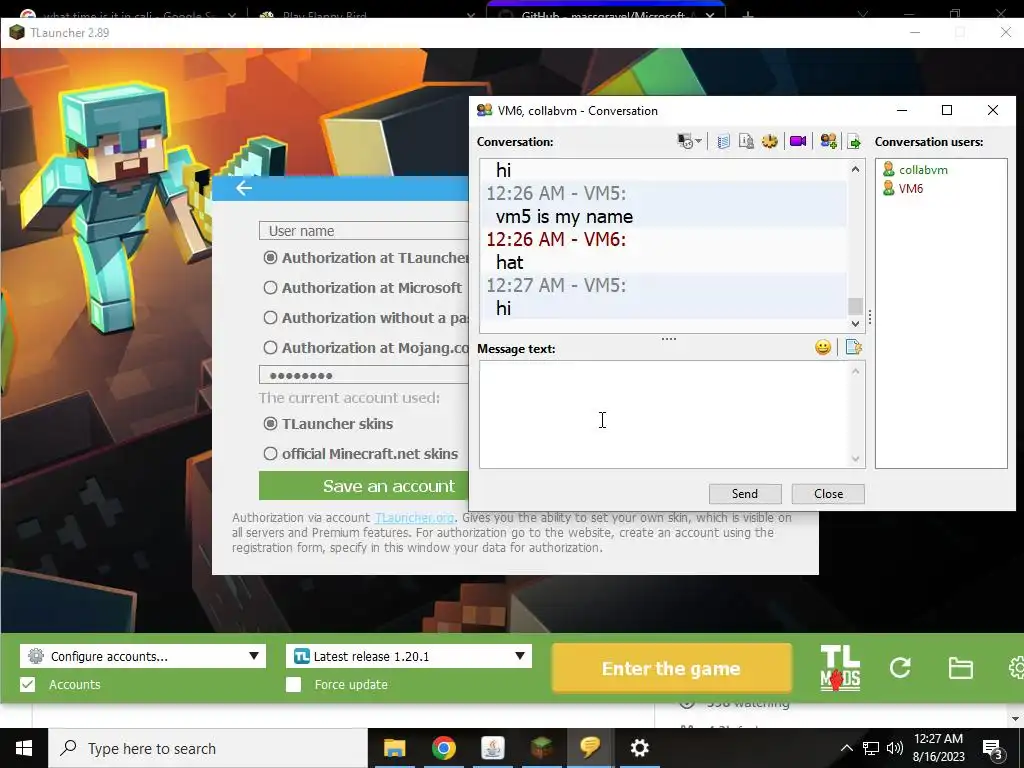This screenshot has width=1024, height=768.
Task: Open the game folder icon in TLauncher
Action: tap(961, 668)
